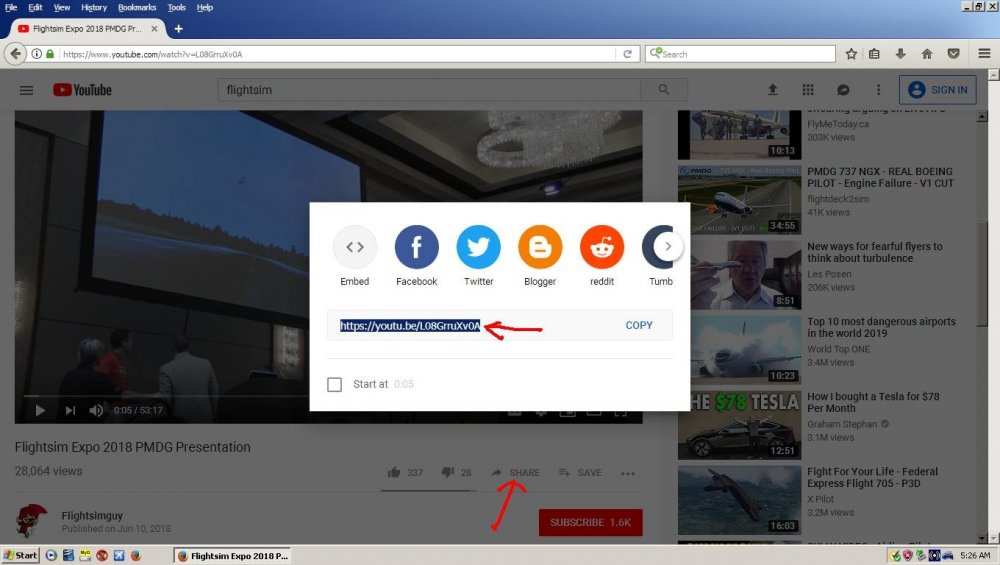Click the video progress bar
Viewport: 1000px width, 565px height.
pyautogui.click(x=166, y=396)
